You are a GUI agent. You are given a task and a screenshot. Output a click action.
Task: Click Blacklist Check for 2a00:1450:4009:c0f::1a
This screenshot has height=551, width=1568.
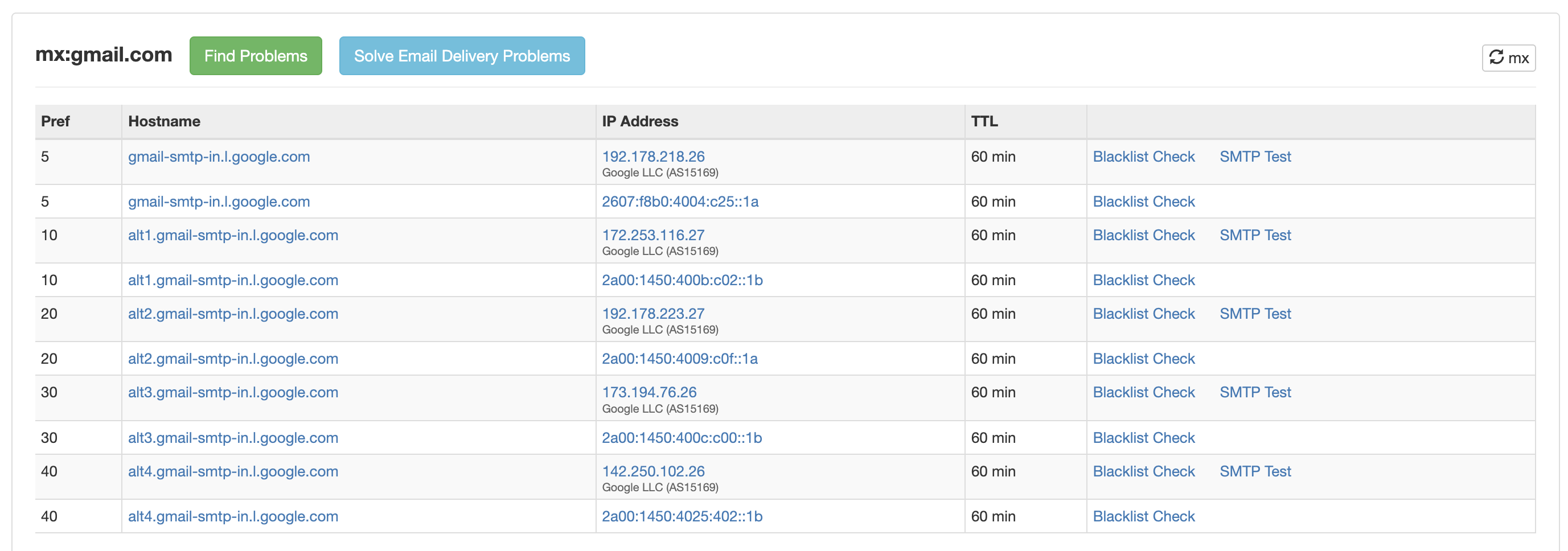[x=1143, y=359]
